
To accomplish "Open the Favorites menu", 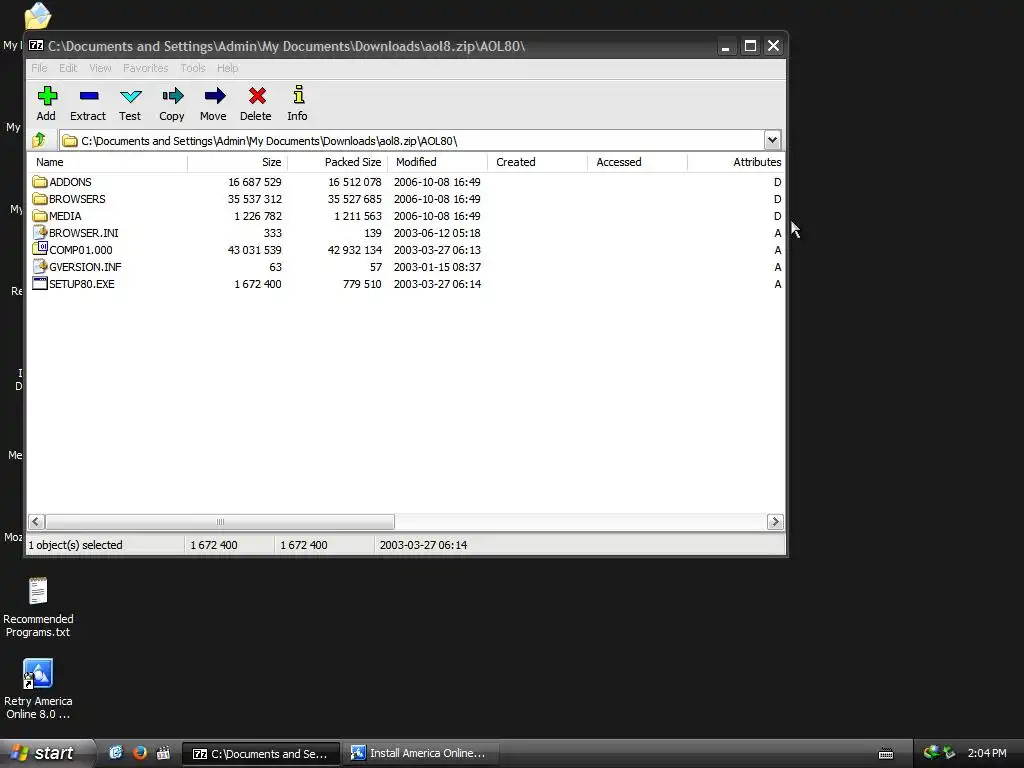I will pyautogui.click(x=146, y=68).
